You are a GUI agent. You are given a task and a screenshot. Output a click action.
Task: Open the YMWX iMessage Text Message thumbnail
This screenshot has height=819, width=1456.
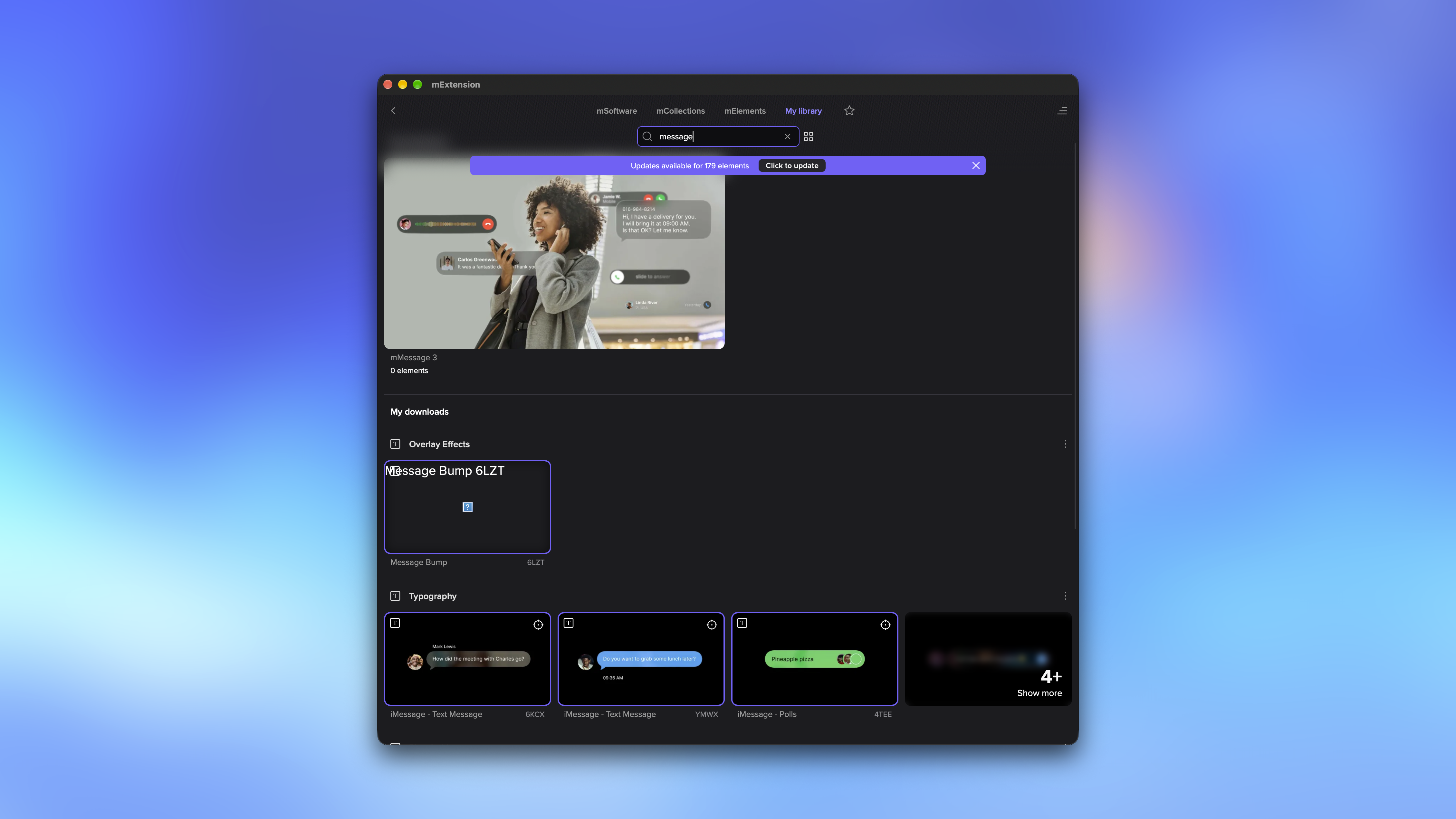click(x=641, y=659)
